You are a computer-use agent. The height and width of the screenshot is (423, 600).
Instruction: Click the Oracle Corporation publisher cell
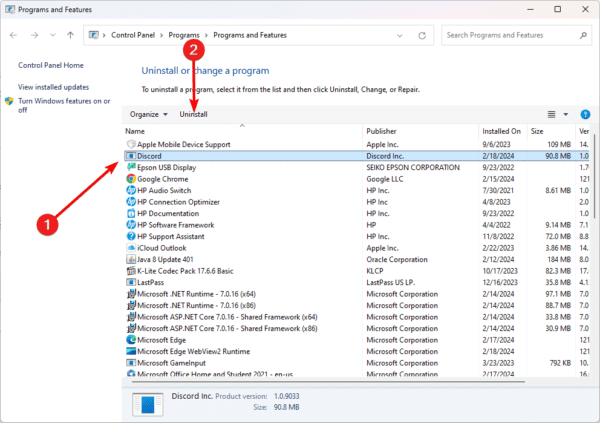click(x=397, y=259)
